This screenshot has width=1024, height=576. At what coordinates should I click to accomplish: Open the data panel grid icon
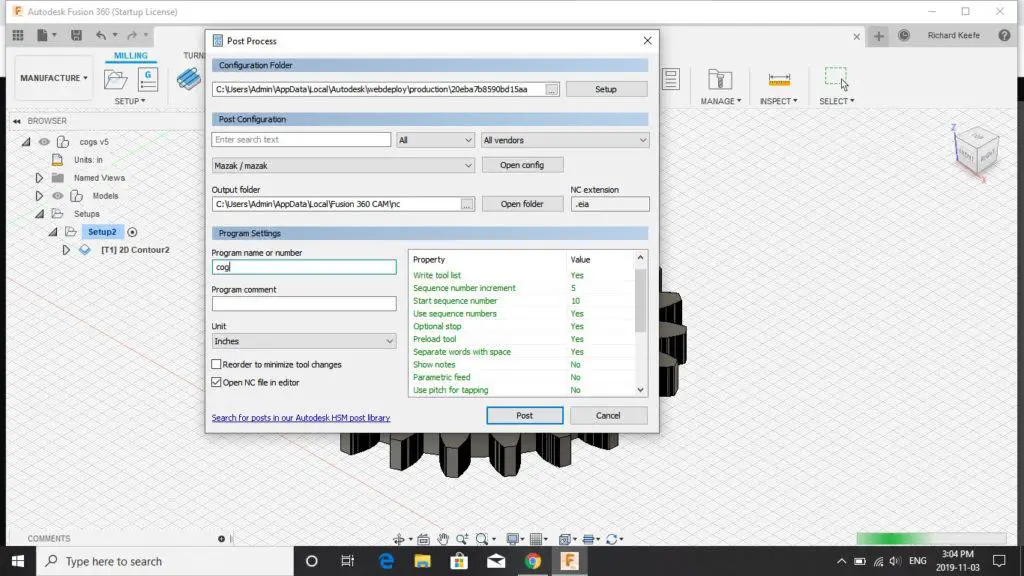[x=18, y=35]
